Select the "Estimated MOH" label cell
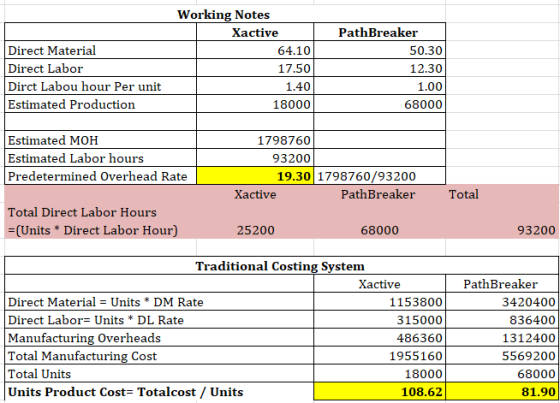This screenshot has width=560, height=403. point(100,140)
